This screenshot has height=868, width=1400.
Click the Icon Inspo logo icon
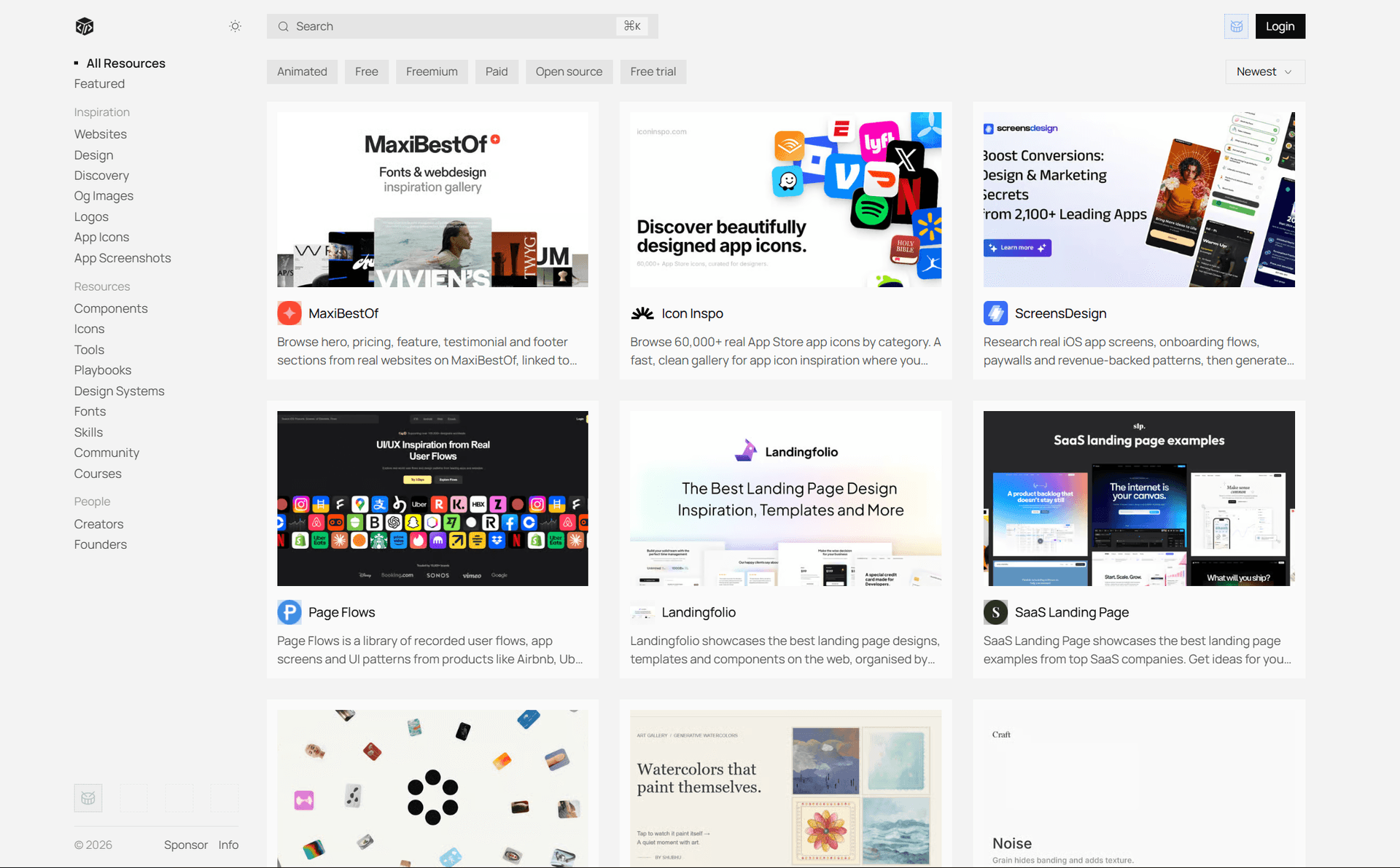tap(642, 313)
